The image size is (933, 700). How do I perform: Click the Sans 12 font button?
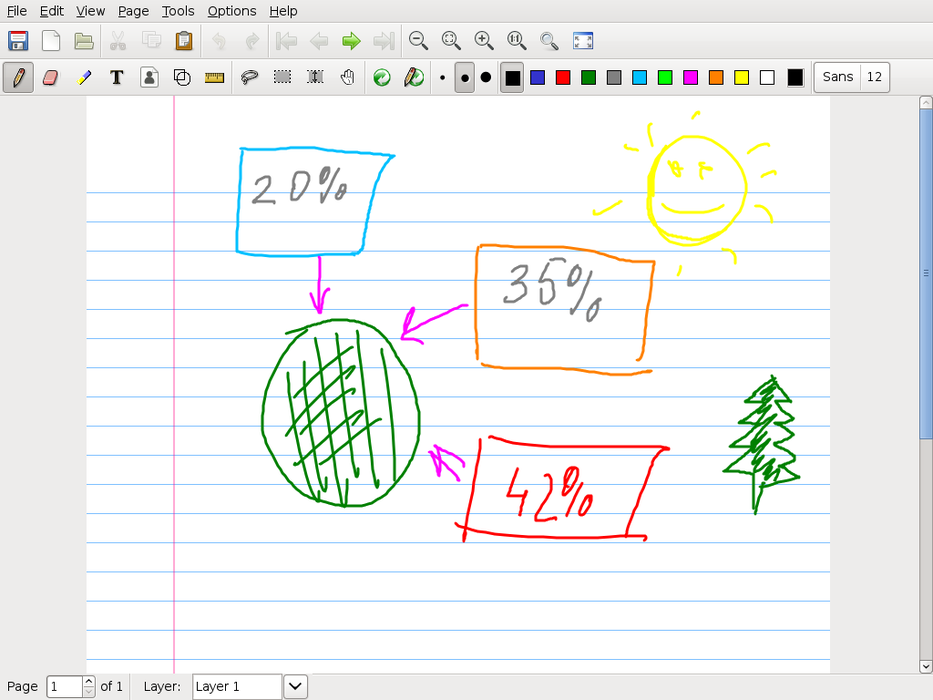852,77
